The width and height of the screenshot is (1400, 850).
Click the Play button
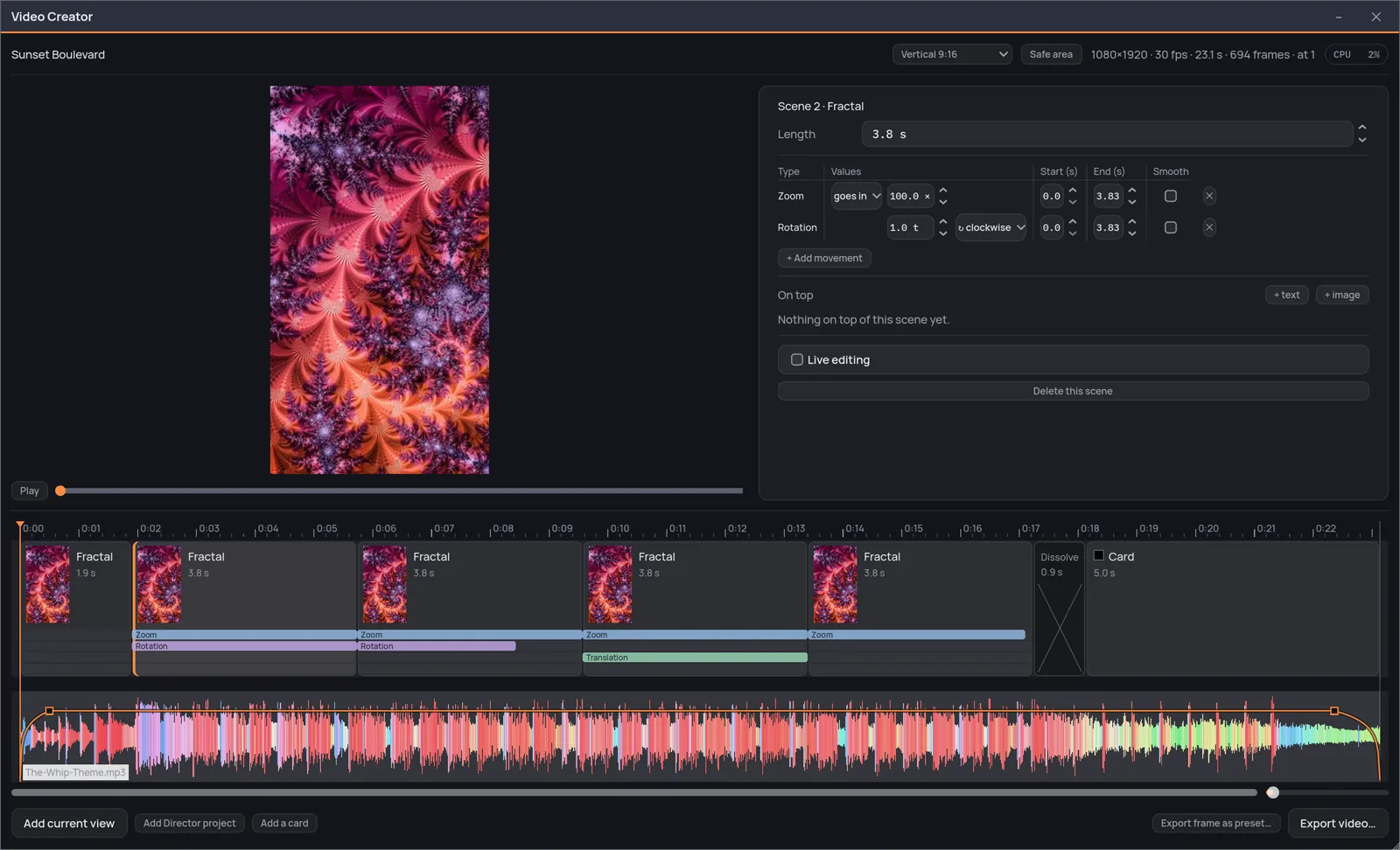[x=30, y=491]
